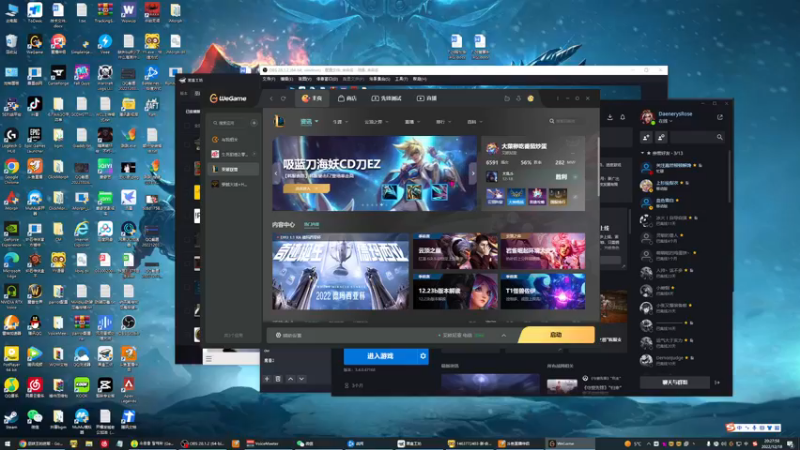The height and width of the screenshot is (450, 800).
Task: Open the DaenerysRose profile avatar
Action: pos(647,117)
